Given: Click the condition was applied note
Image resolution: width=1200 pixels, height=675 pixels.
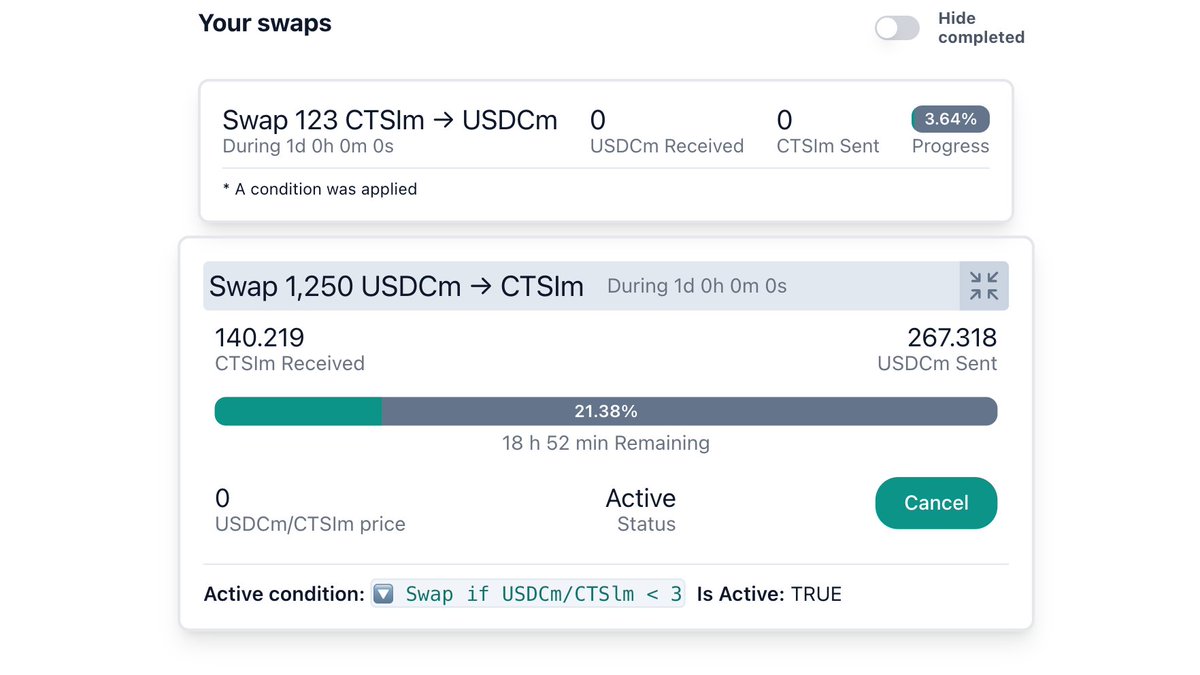Looking at the screenshot, I should click(x=320, y=189).
